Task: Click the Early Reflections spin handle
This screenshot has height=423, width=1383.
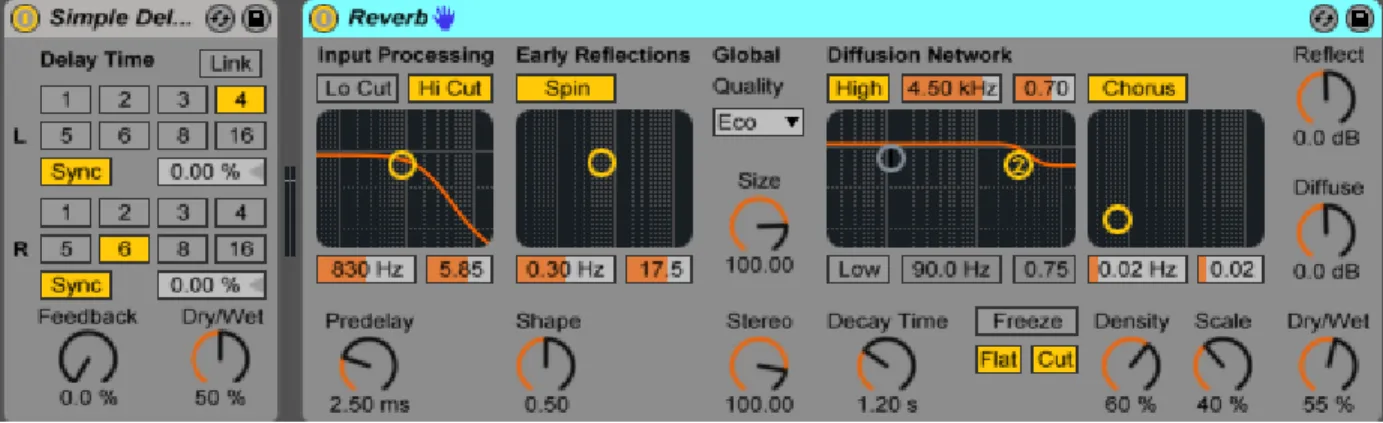Action: (x=601, y=162)
